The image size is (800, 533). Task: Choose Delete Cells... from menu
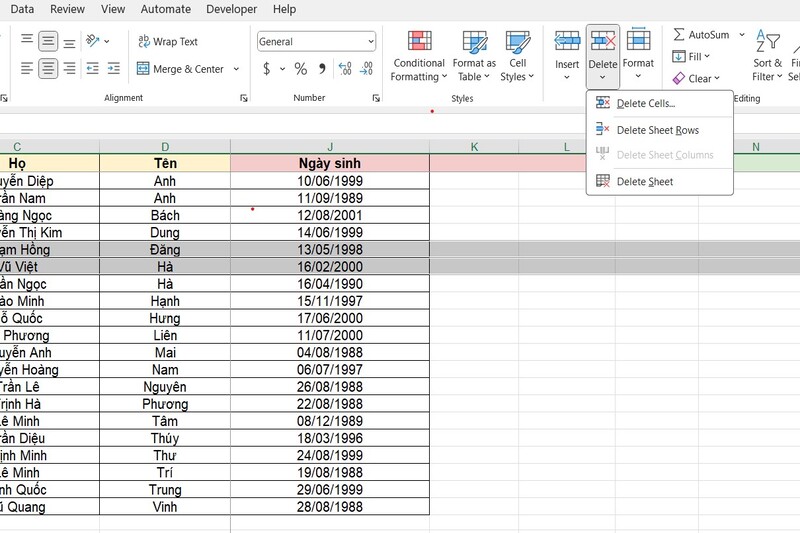pos(660,104)
